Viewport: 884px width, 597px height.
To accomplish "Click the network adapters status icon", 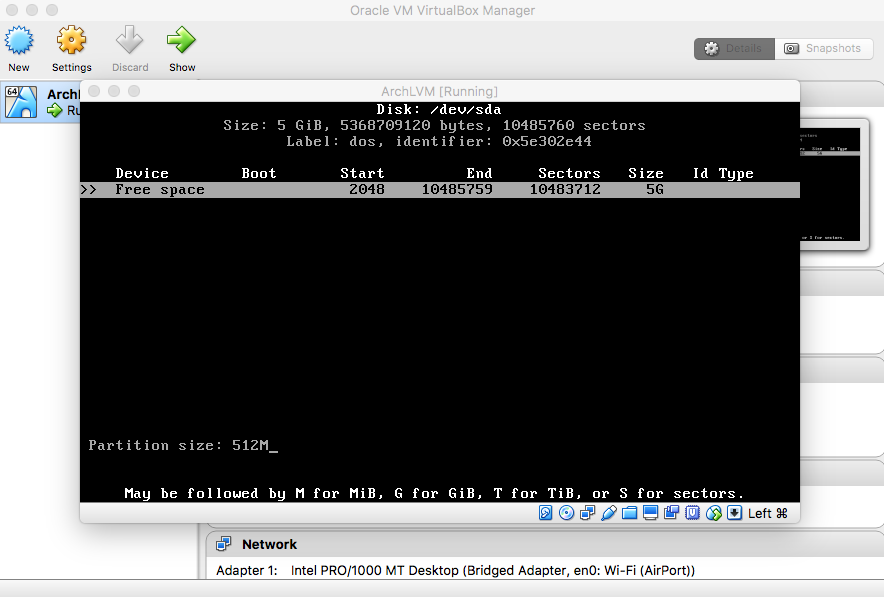I will pyautogui.click(x=587, y=513).
